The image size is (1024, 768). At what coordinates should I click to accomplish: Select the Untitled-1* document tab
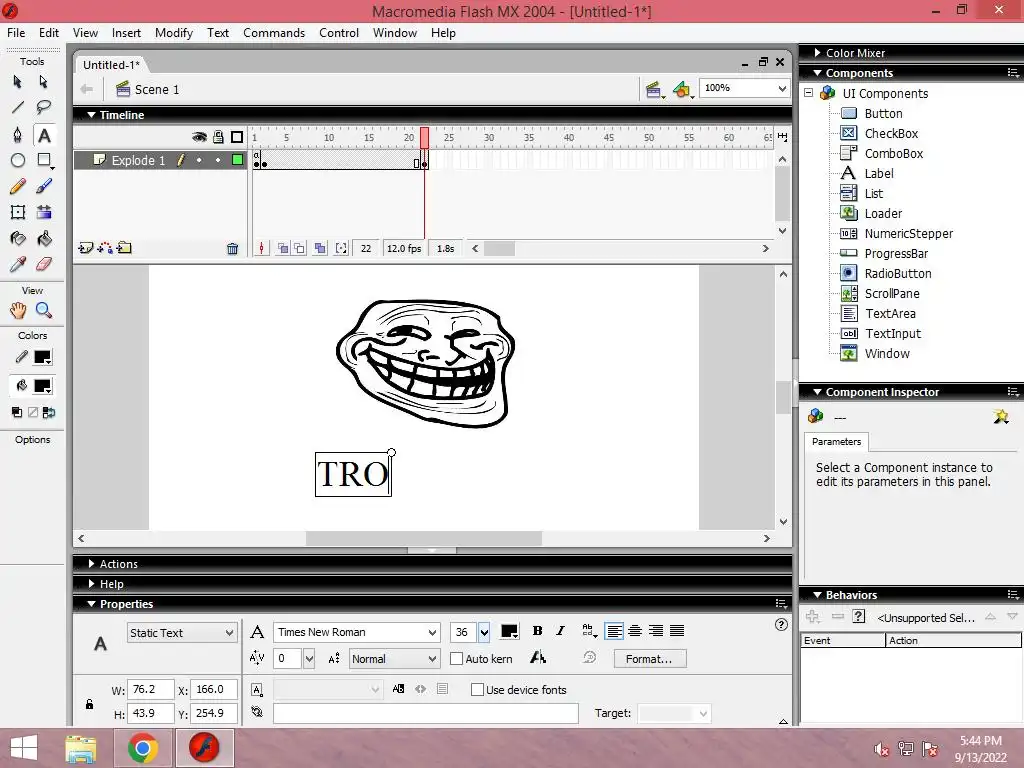(x=111, y=65)
